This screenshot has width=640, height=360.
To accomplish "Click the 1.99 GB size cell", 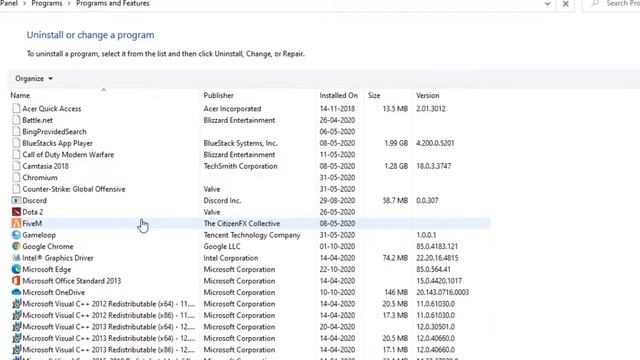I will [396, 143].
